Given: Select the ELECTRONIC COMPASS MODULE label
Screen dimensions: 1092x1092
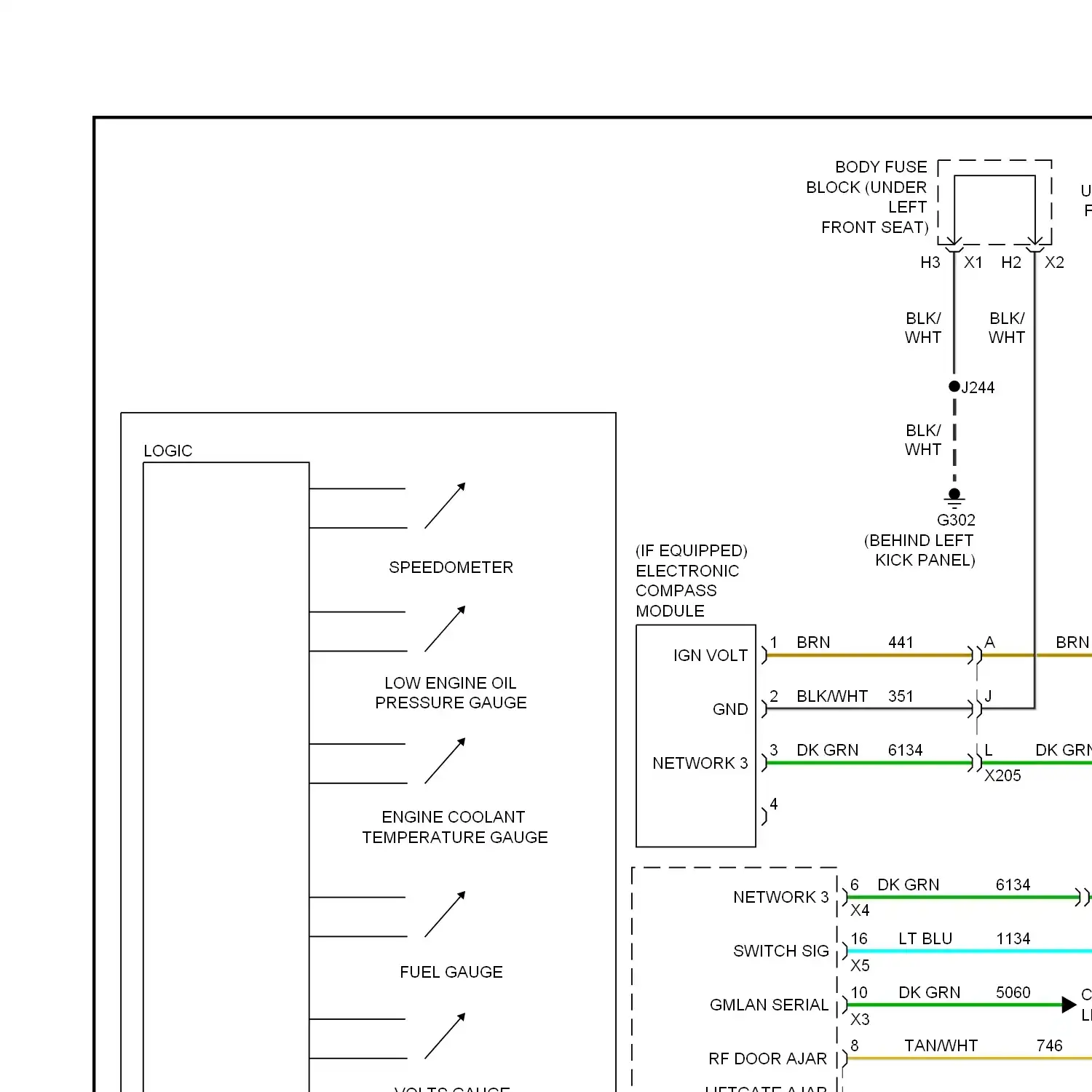Looking at the screenshot, I should pos(687,590).
